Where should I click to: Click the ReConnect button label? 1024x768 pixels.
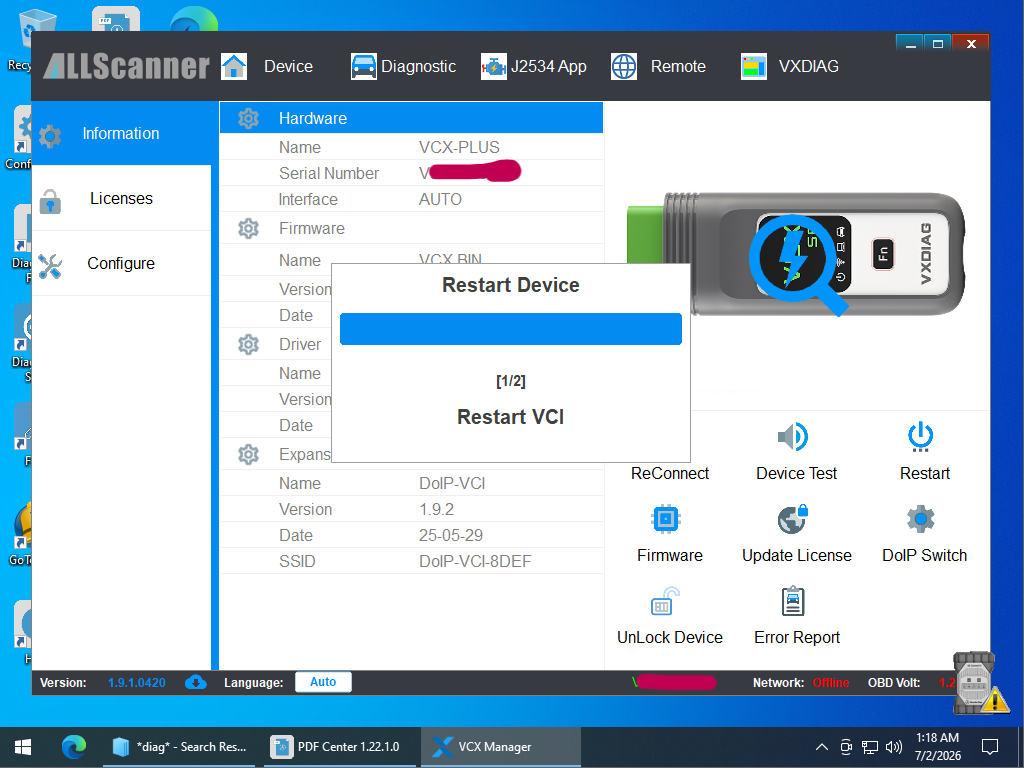tap(669, 473)
